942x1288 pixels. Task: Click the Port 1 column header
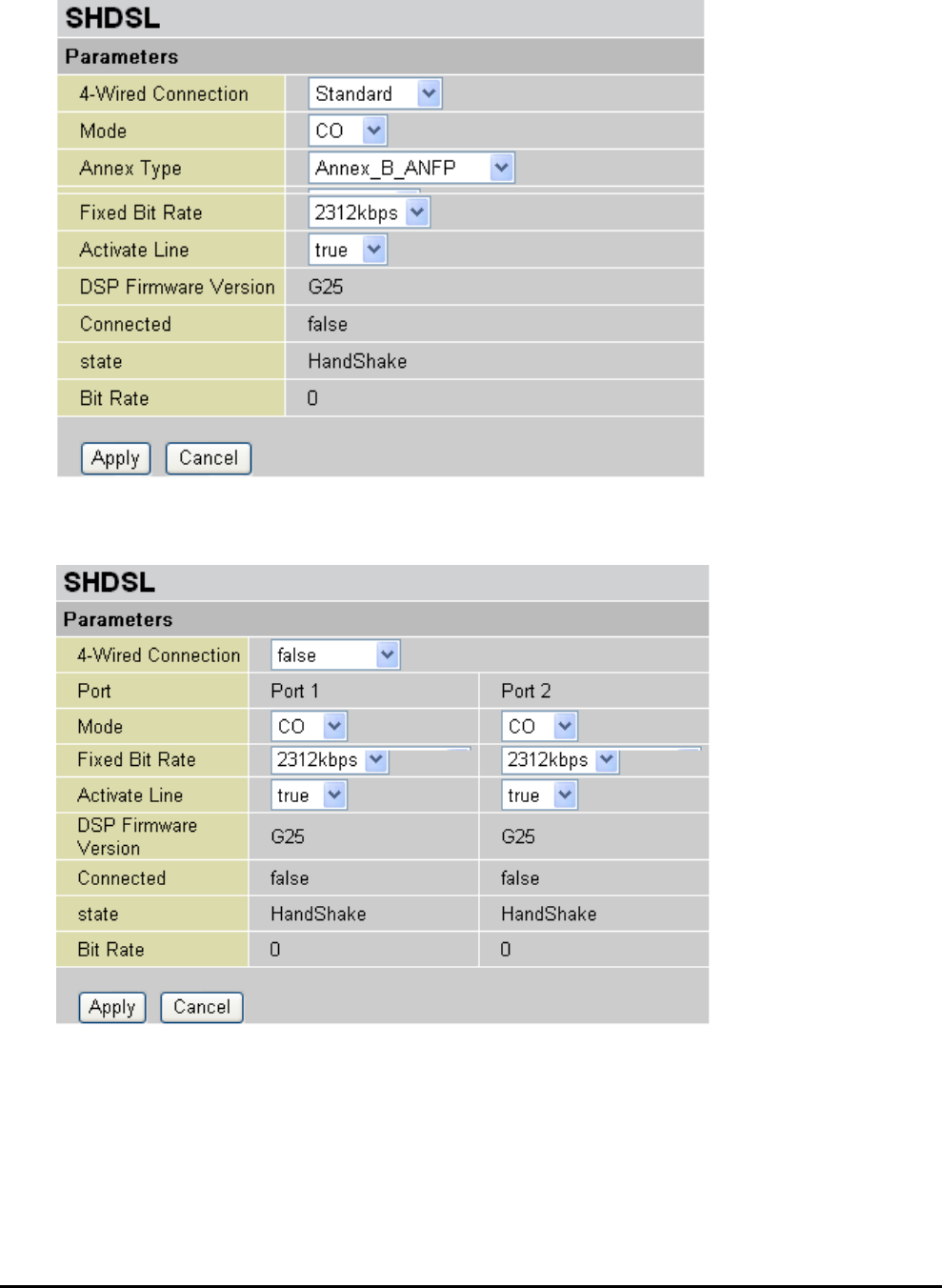click(x=294, y=691)
